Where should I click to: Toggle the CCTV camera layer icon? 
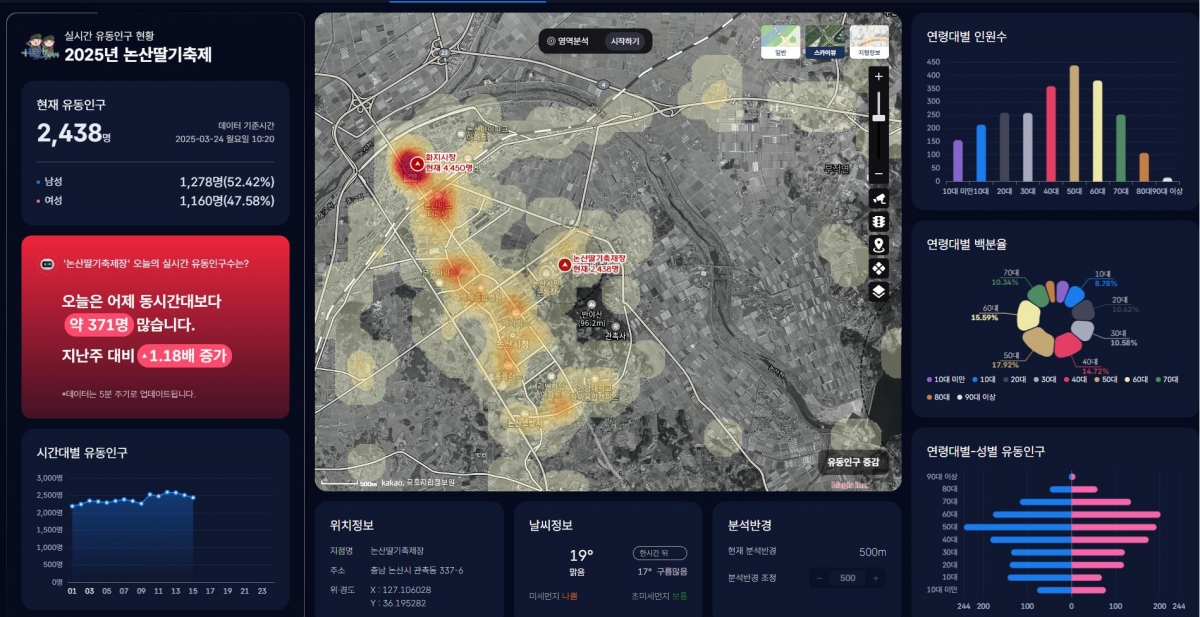point(879,199)
